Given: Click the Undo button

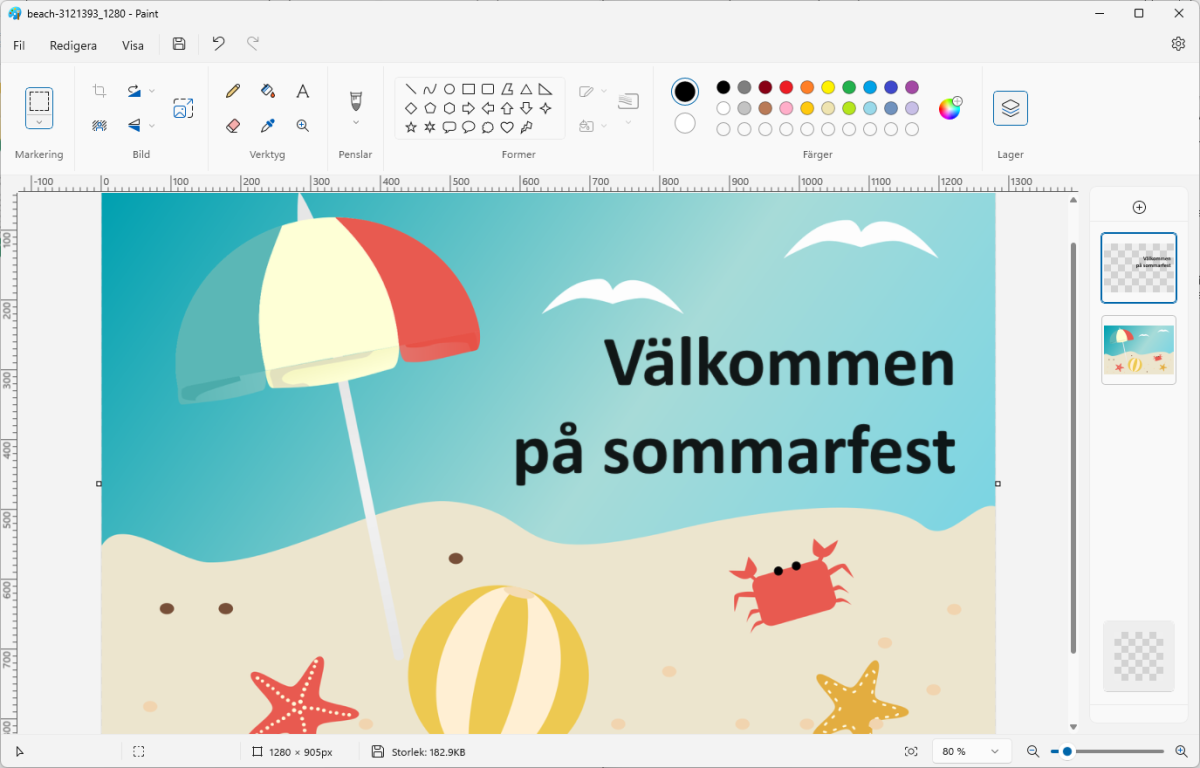Looking at the screenshot, I should click(218, 44).
